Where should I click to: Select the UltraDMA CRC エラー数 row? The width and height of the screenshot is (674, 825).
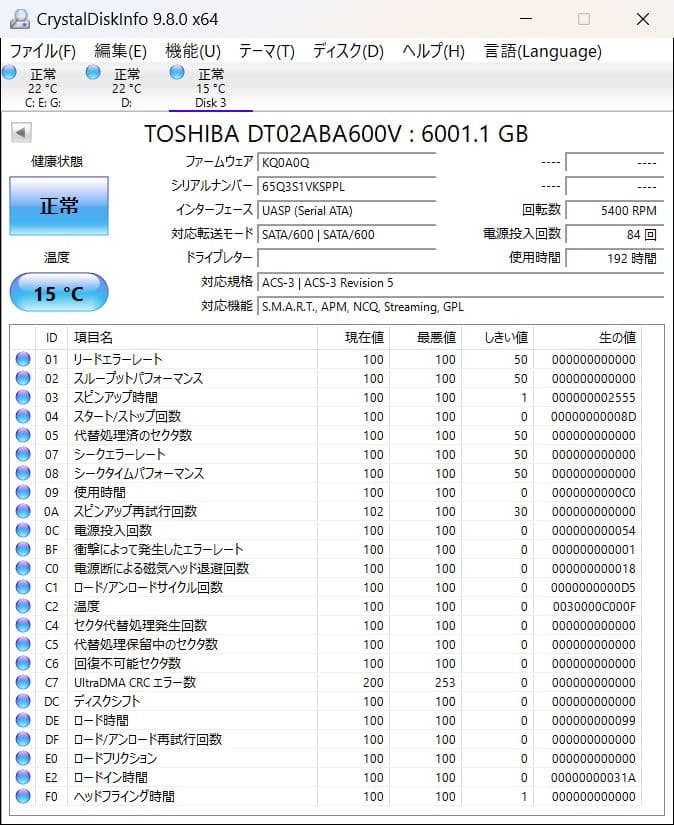tap(326, 682)
